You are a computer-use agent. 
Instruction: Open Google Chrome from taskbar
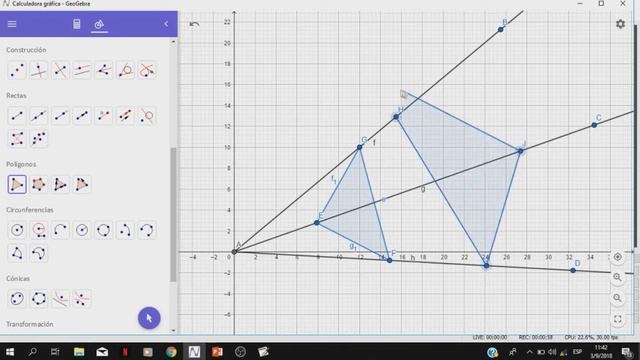click(171, 352)
